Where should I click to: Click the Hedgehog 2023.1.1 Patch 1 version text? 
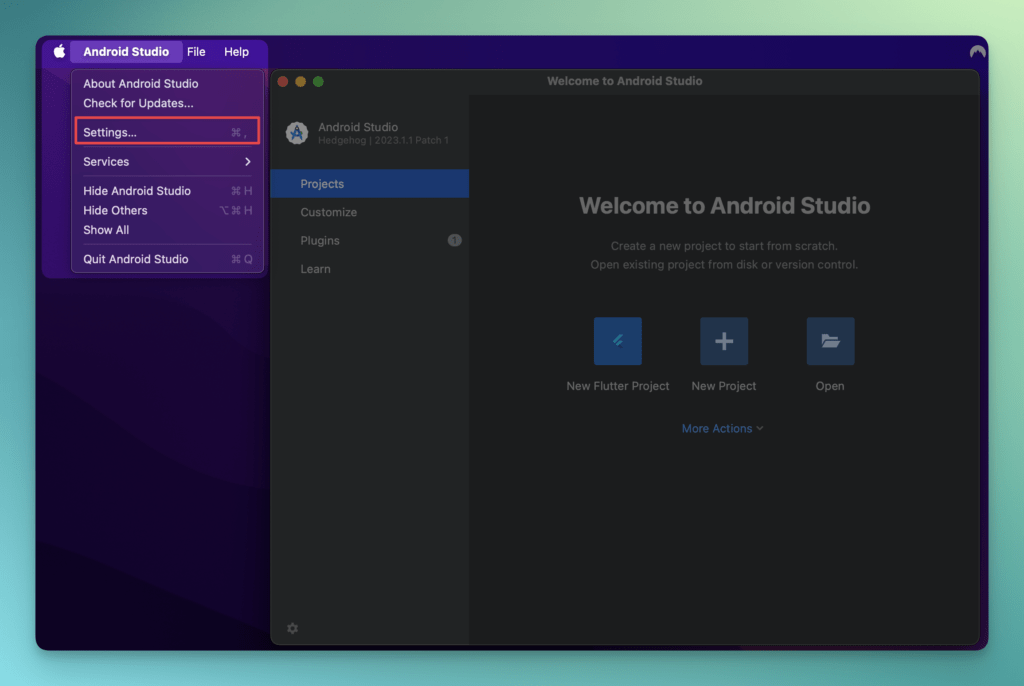tap(383, 140)
